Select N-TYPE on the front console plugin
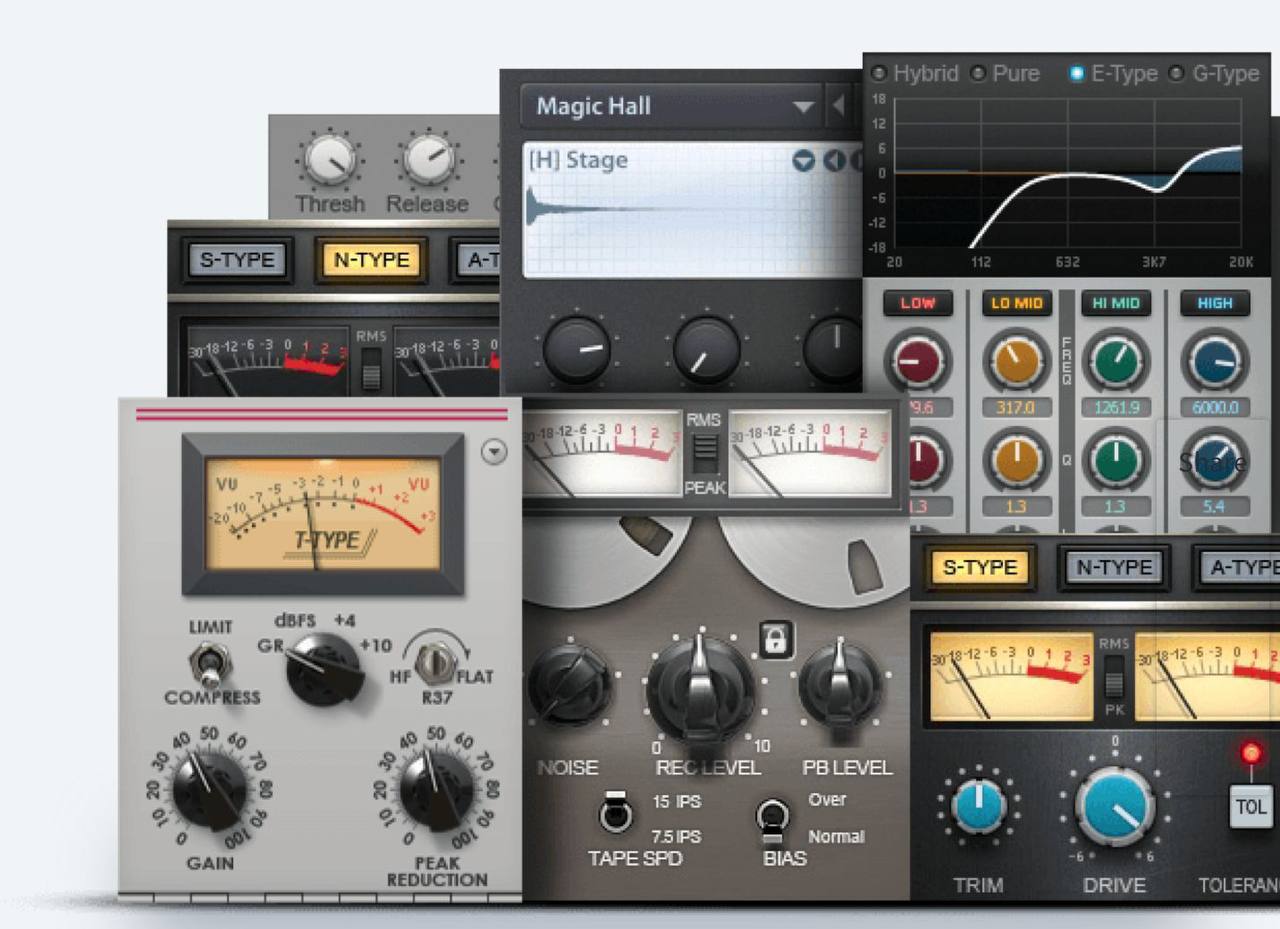Screen dimensions: 1280x929 tap(1112, 567)
